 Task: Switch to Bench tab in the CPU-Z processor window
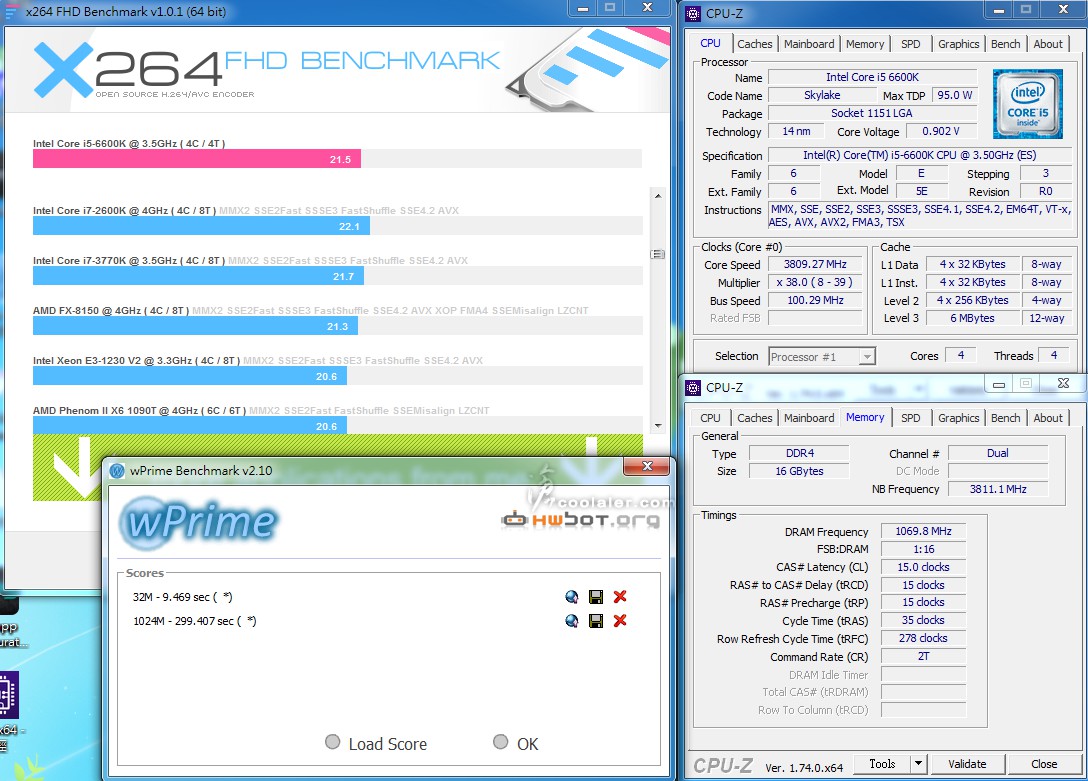point(1005,44)
